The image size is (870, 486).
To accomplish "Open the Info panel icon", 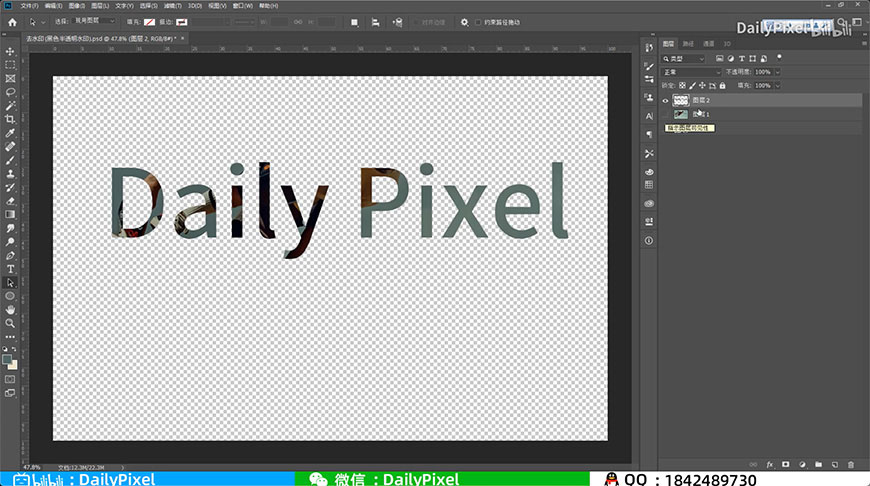I will coord(649,240).
